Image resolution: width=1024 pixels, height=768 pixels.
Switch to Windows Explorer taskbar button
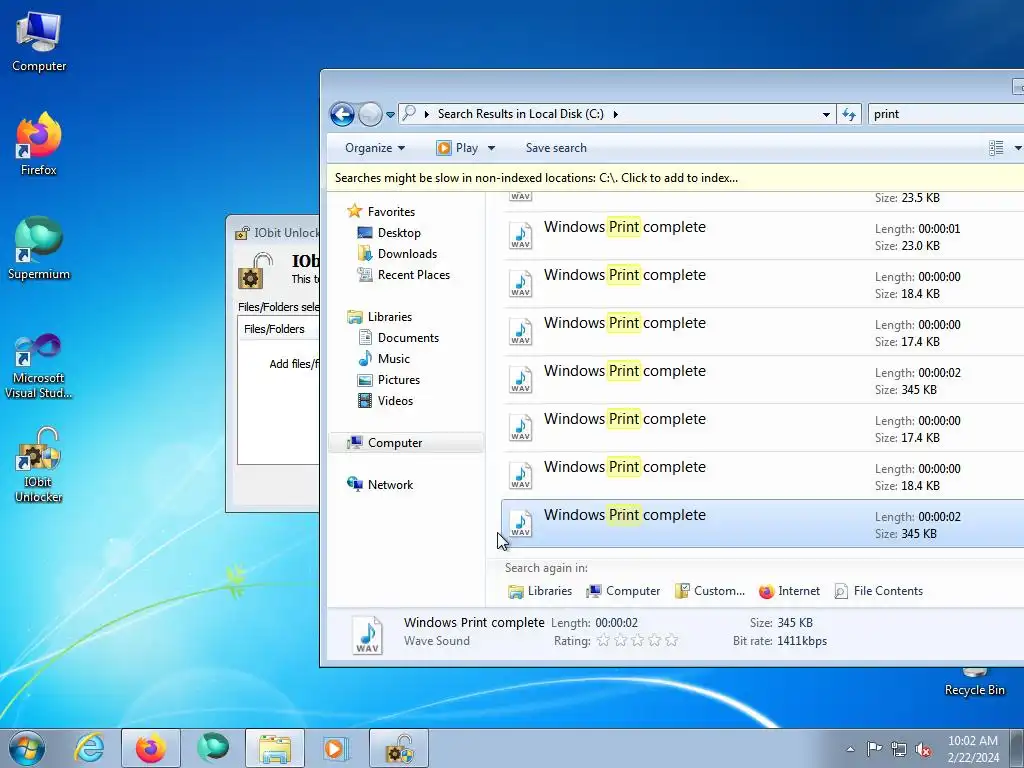coord(275,748)
